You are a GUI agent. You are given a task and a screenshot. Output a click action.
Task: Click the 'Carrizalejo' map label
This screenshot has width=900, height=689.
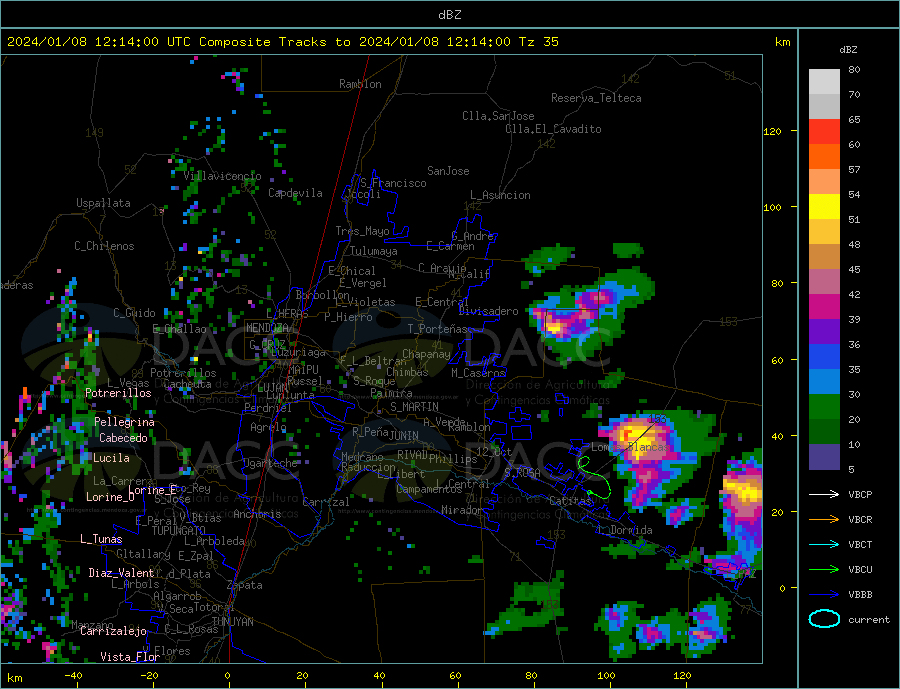[x=113, y=631]
